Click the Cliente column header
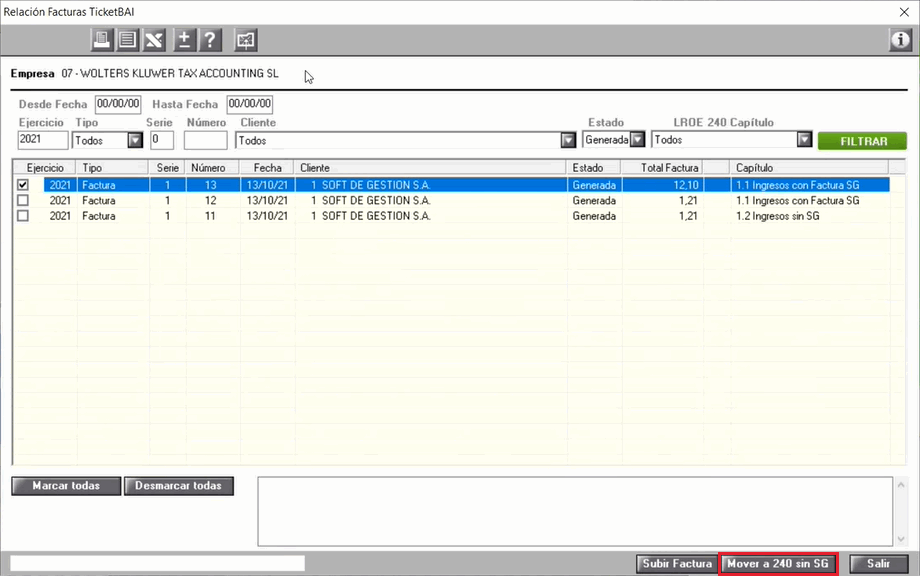Screen dimensions: 920x576 click(431, 168)
